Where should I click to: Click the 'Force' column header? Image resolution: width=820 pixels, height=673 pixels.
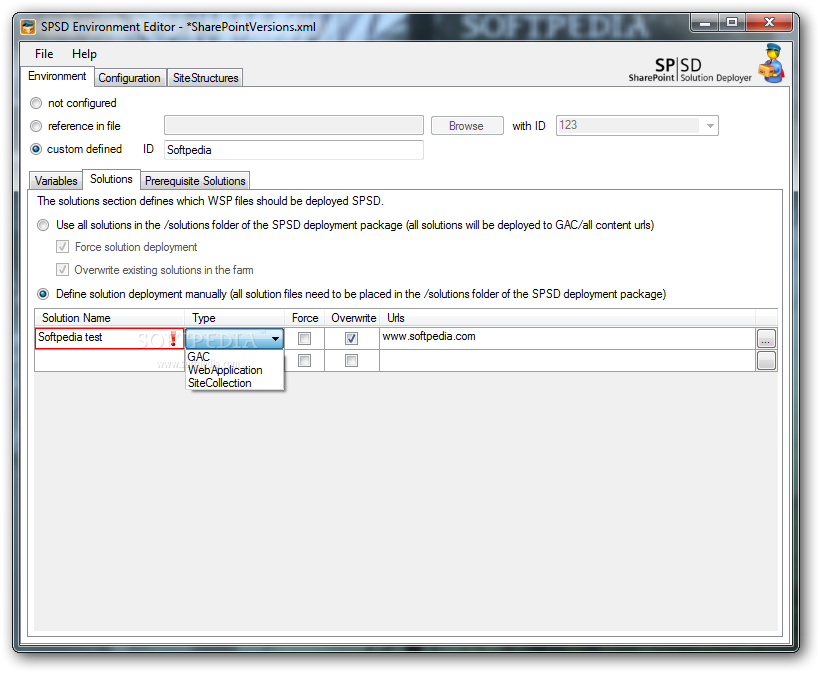coord(305,318)
